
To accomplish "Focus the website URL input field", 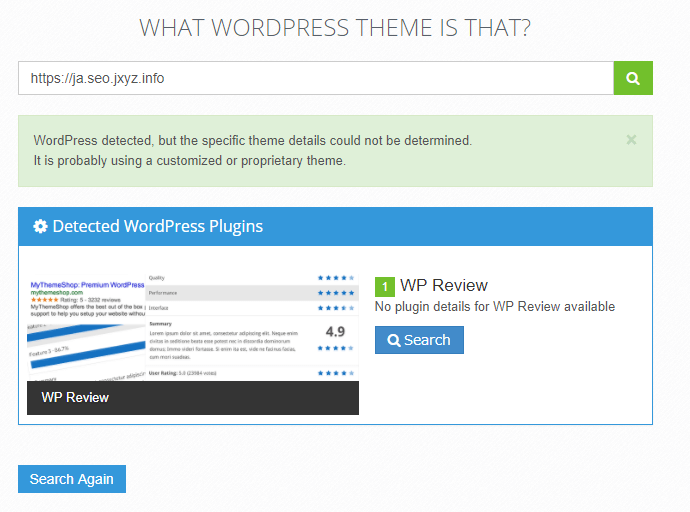I will 315,78.
